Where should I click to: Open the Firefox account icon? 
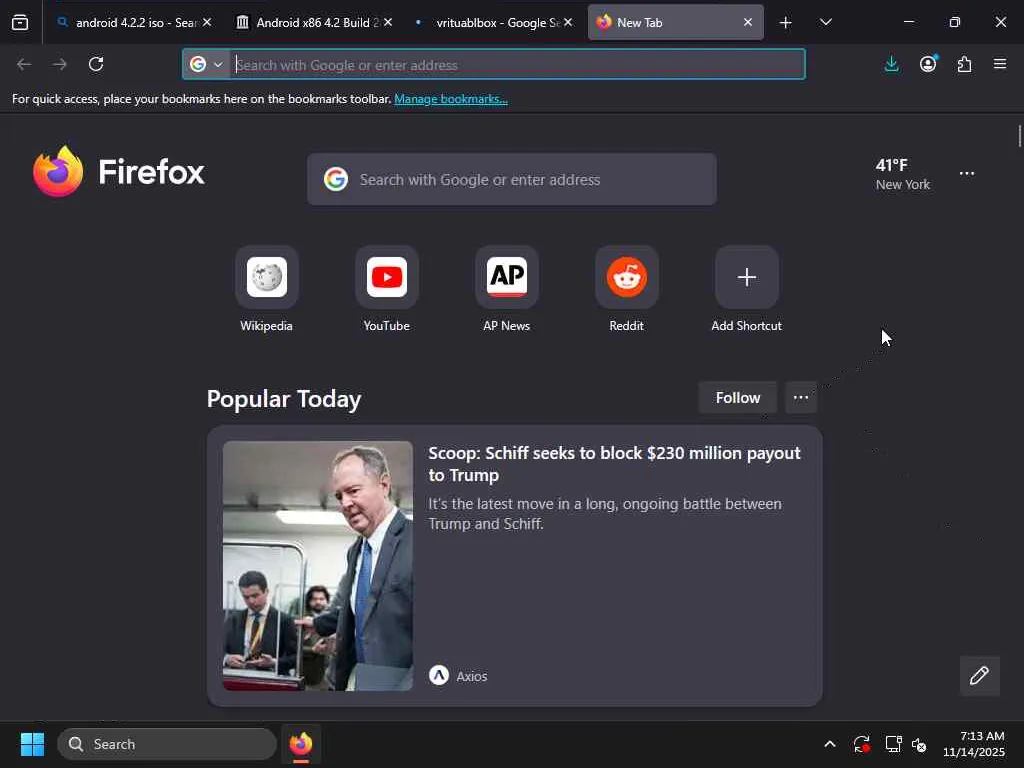928,64
